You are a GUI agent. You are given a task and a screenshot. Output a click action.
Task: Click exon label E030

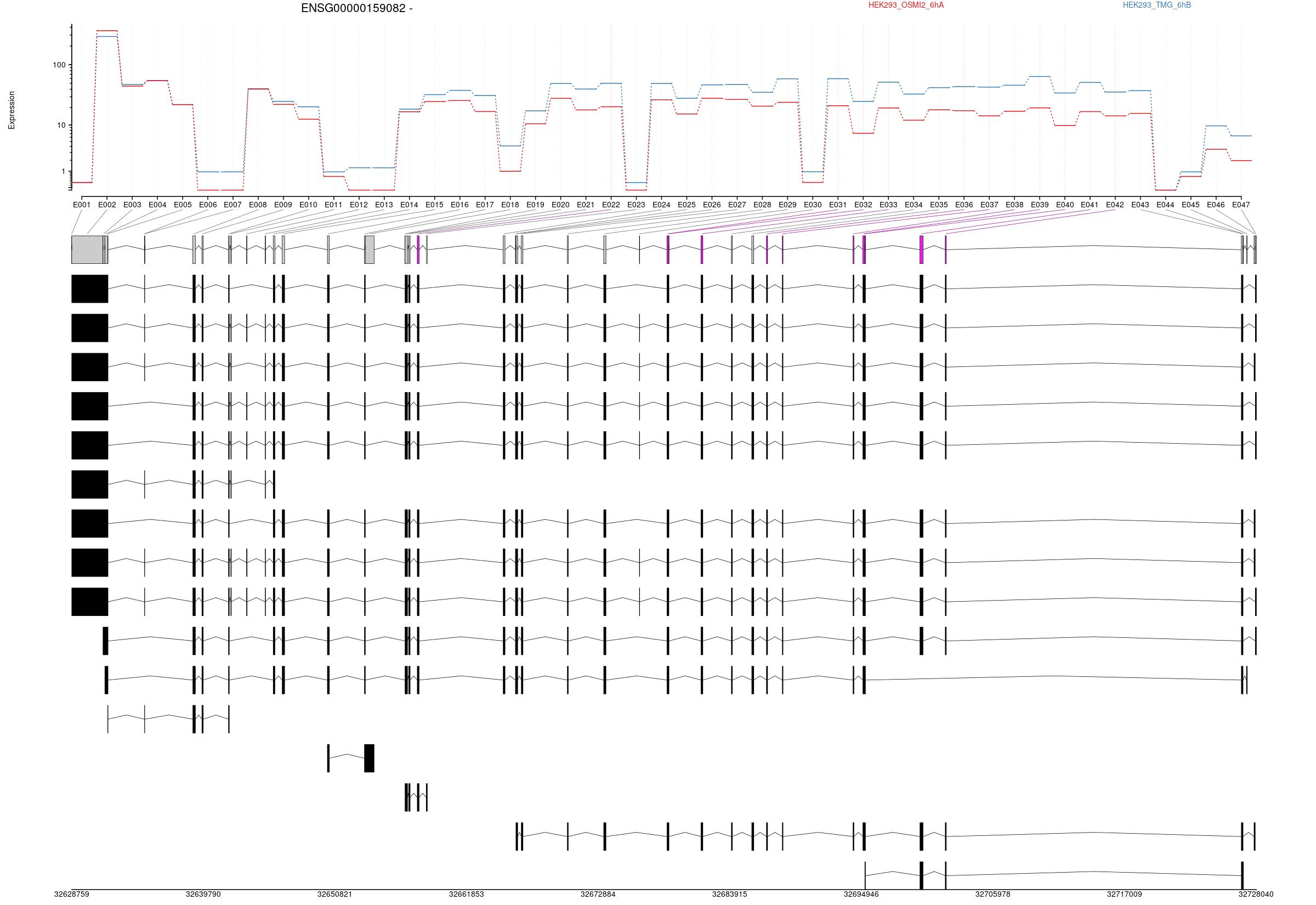813,205
